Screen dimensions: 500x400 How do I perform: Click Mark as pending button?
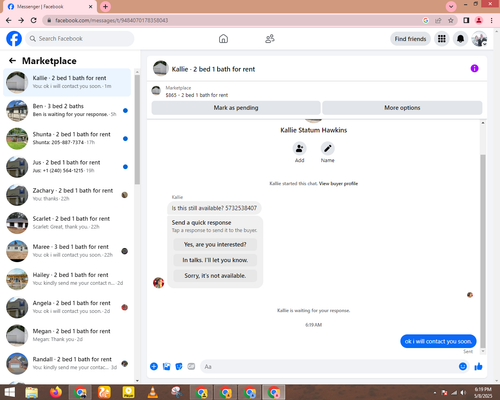(236, 108)
